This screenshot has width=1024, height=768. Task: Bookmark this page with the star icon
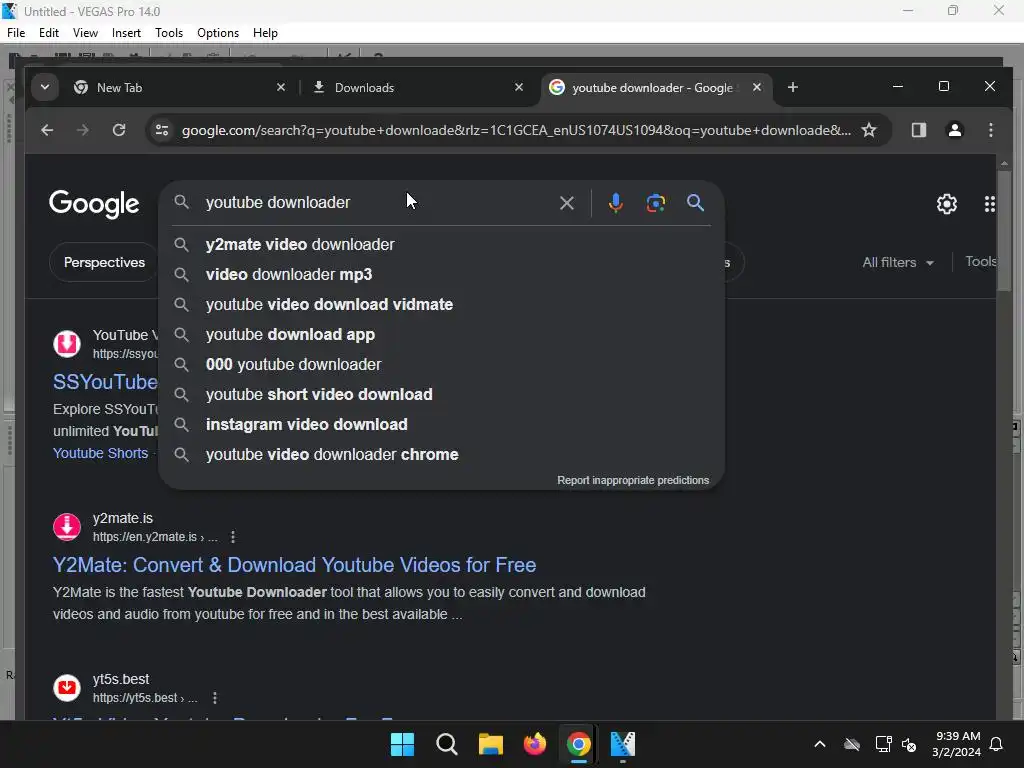(869, 130)
